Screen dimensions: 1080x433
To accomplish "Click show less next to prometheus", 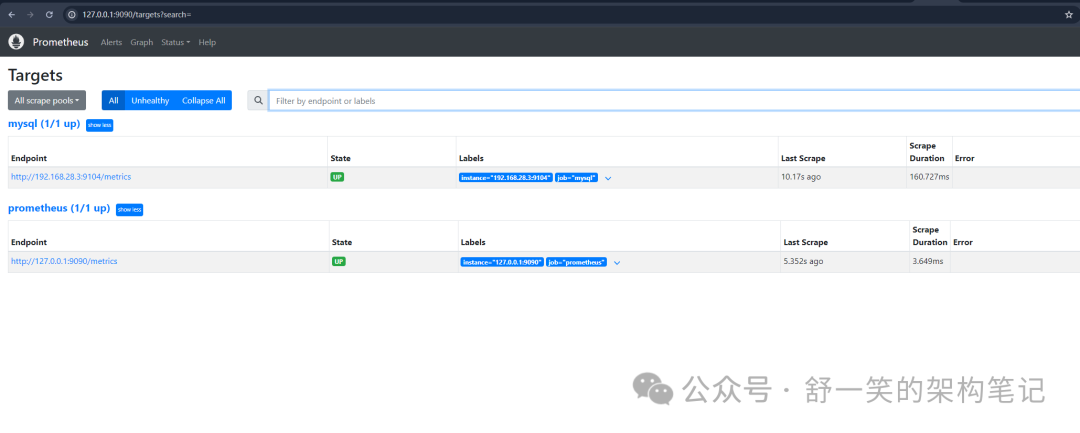I will tap(129, 209).
